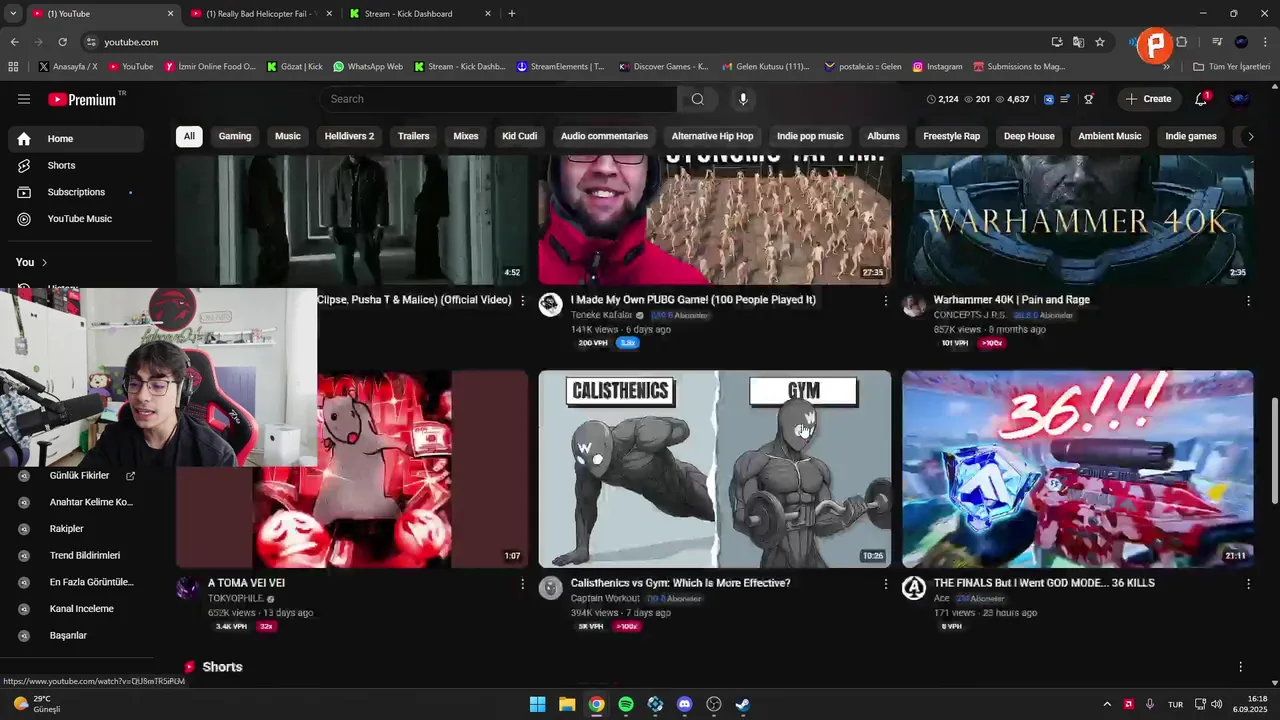The image size is (1280, 720).
Task: Click the Create button
Action: [x=1148, y=99]
